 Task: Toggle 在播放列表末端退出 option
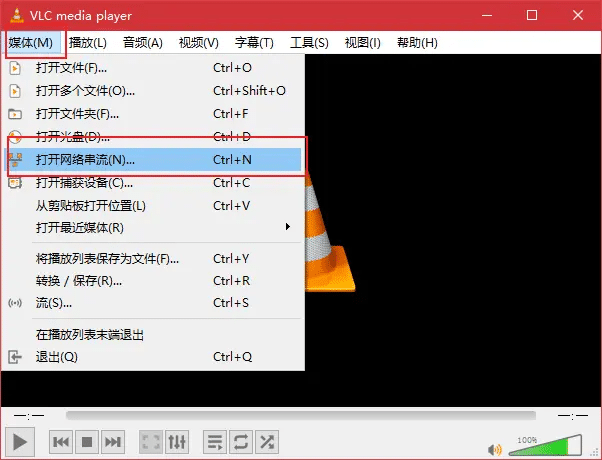pos(153,335)
